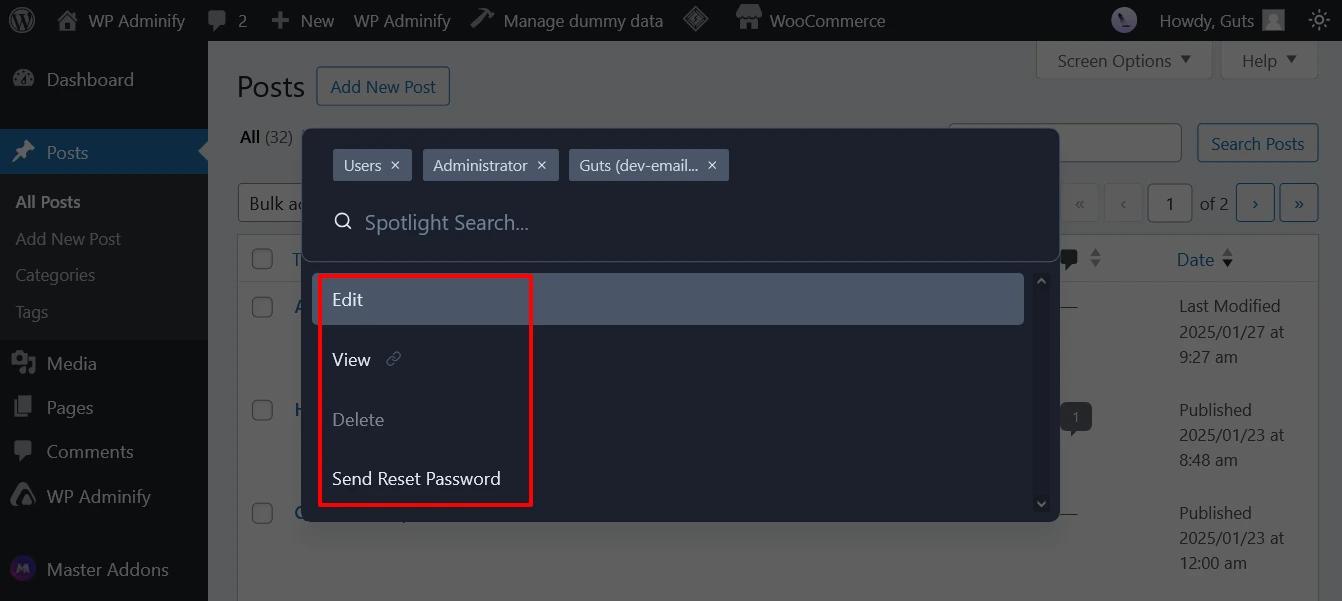The height and width of the screenshot is (601, 1342).
Task: Toggle the dark mode sun icon
Action: pyautogui.click(x=1318, y=19)
